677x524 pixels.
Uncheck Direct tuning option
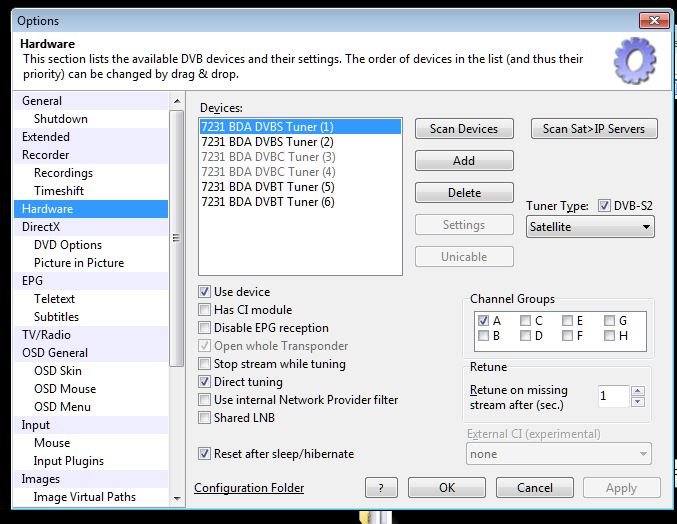click(x=205, y=382)
